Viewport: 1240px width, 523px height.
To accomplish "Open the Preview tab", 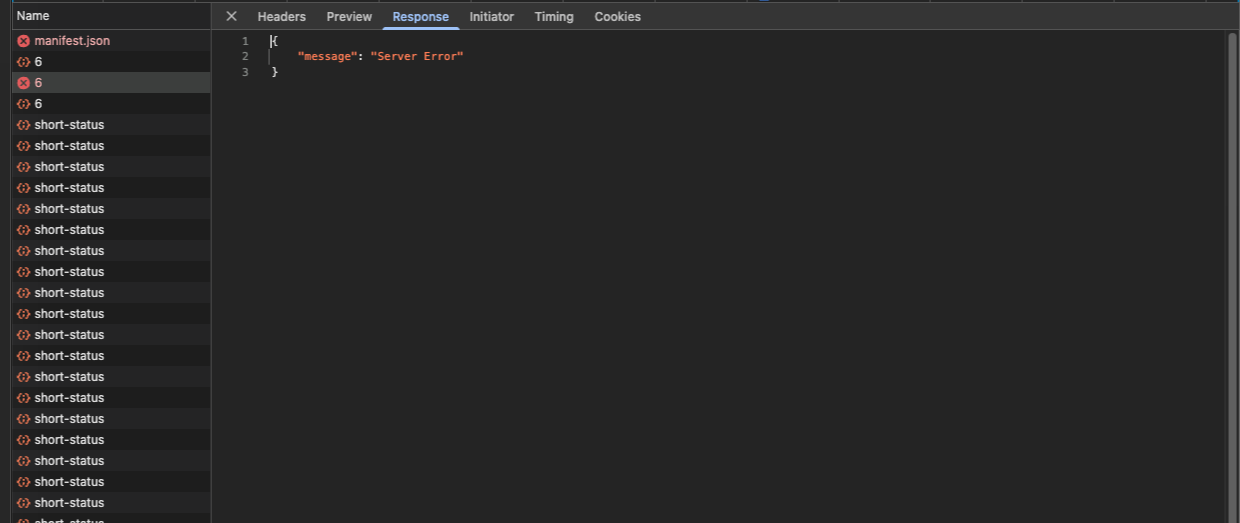I will coord(349,17).
